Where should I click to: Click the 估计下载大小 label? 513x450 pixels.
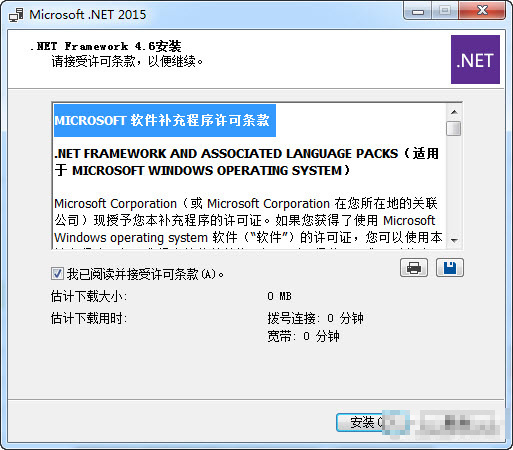tap(89, 296)
